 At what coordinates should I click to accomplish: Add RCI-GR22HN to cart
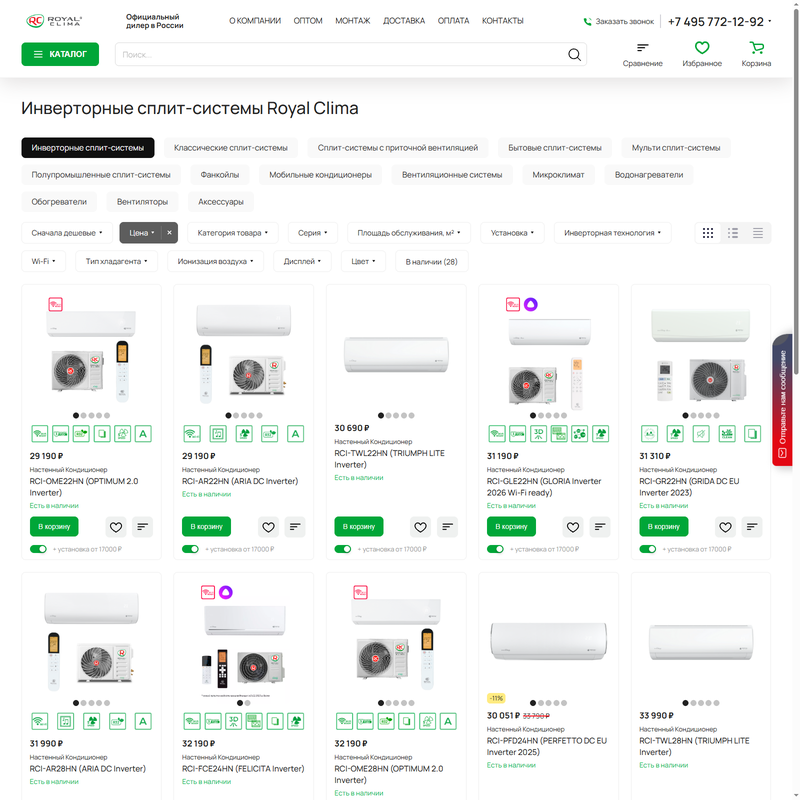pyautogui.click(x=664, y=527)
